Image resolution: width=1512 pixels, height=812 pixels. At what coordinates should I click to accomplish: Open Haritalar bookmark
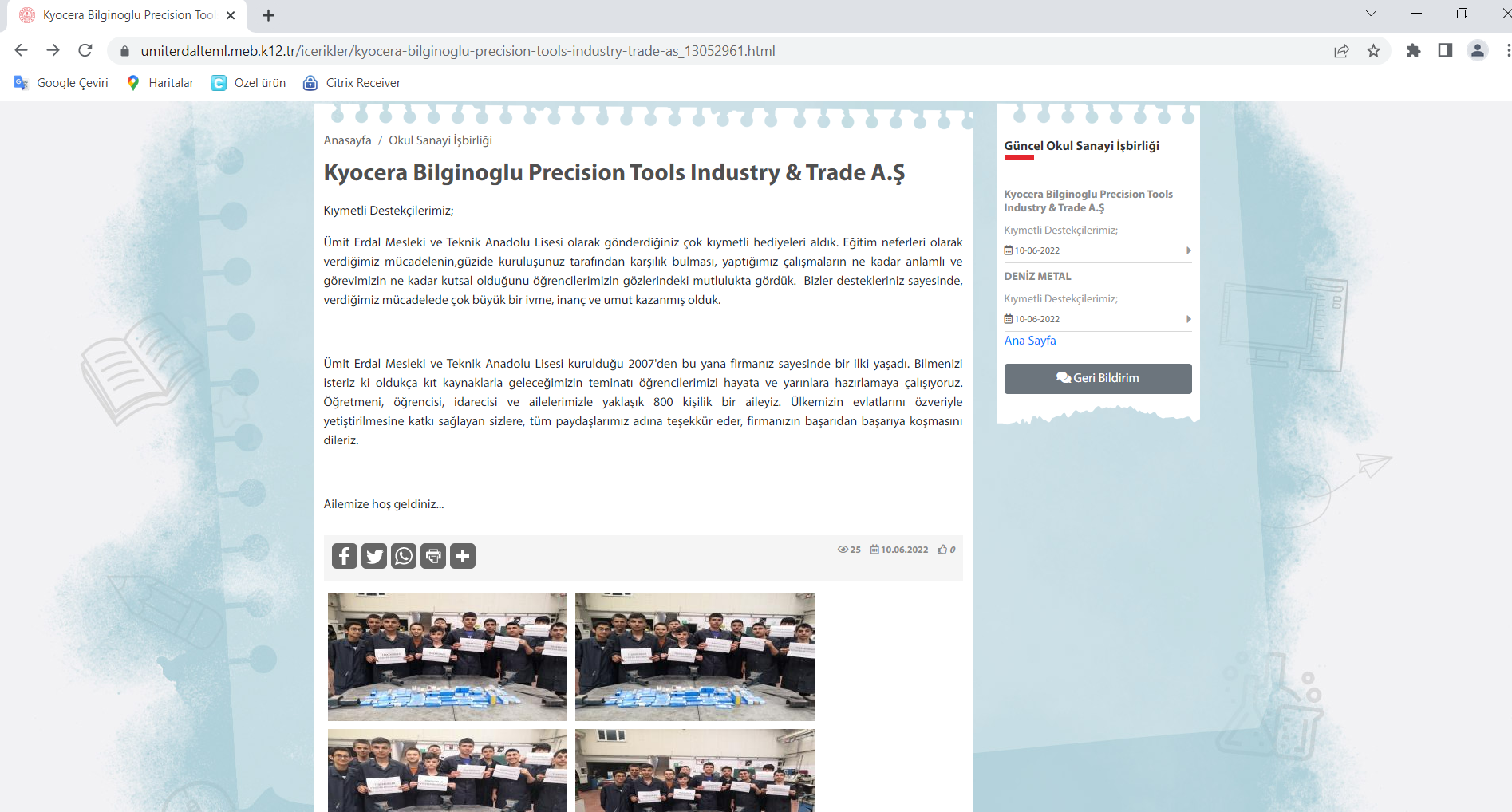[x=160, y=83]
